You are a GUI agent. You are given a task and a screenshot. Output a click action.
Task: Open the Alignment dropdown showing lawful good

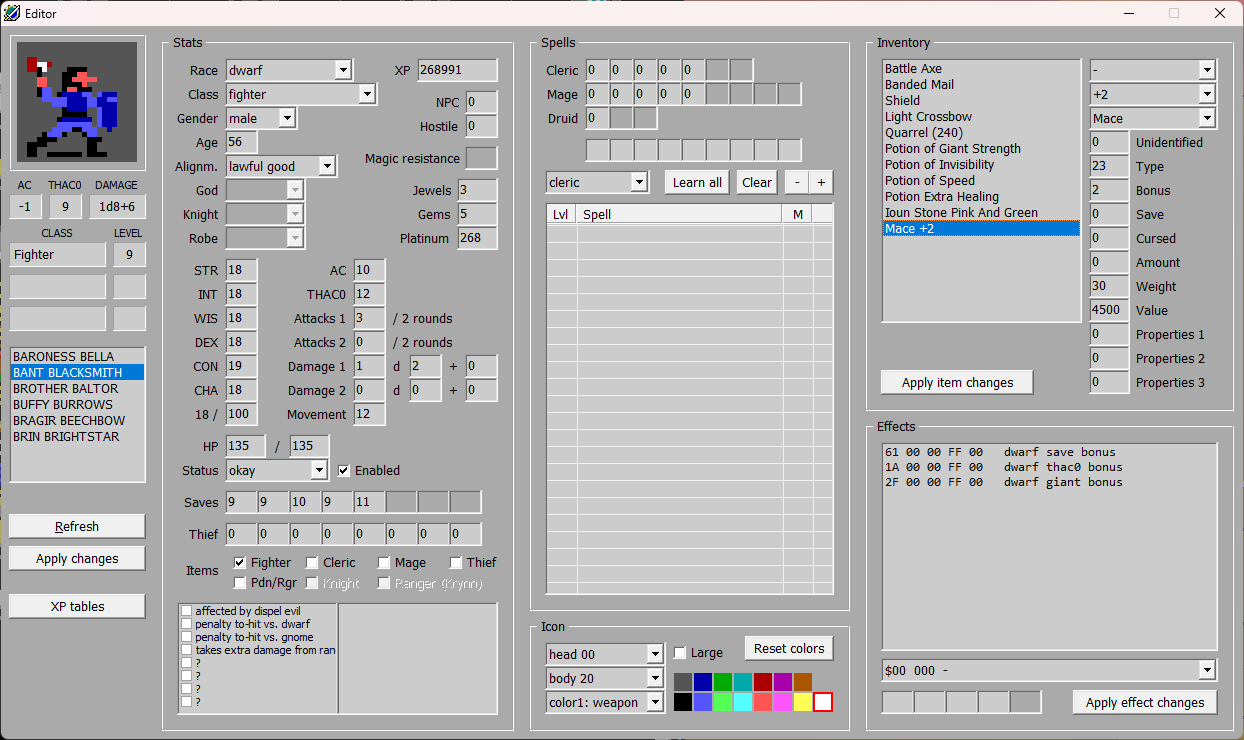(x=327, y=167)
